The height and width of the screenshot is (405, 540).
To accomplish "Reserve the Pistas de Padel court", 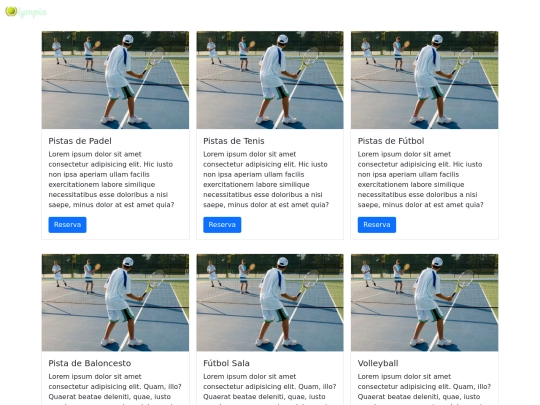I will (67, 225).
